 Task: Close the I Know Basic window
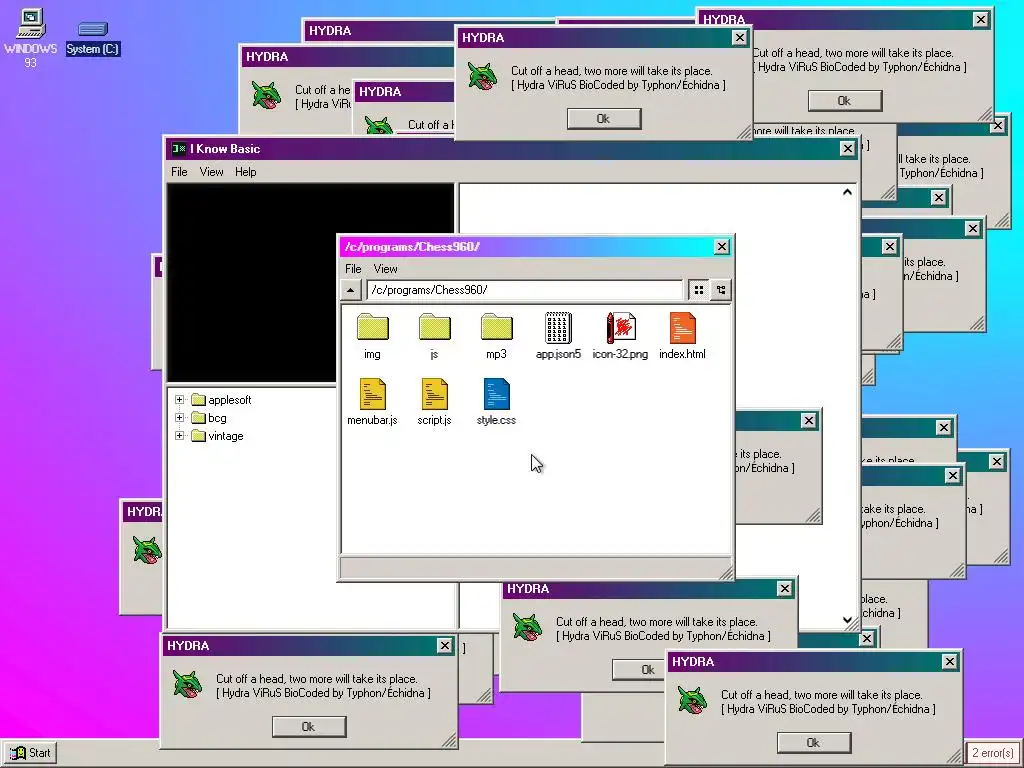848,149
